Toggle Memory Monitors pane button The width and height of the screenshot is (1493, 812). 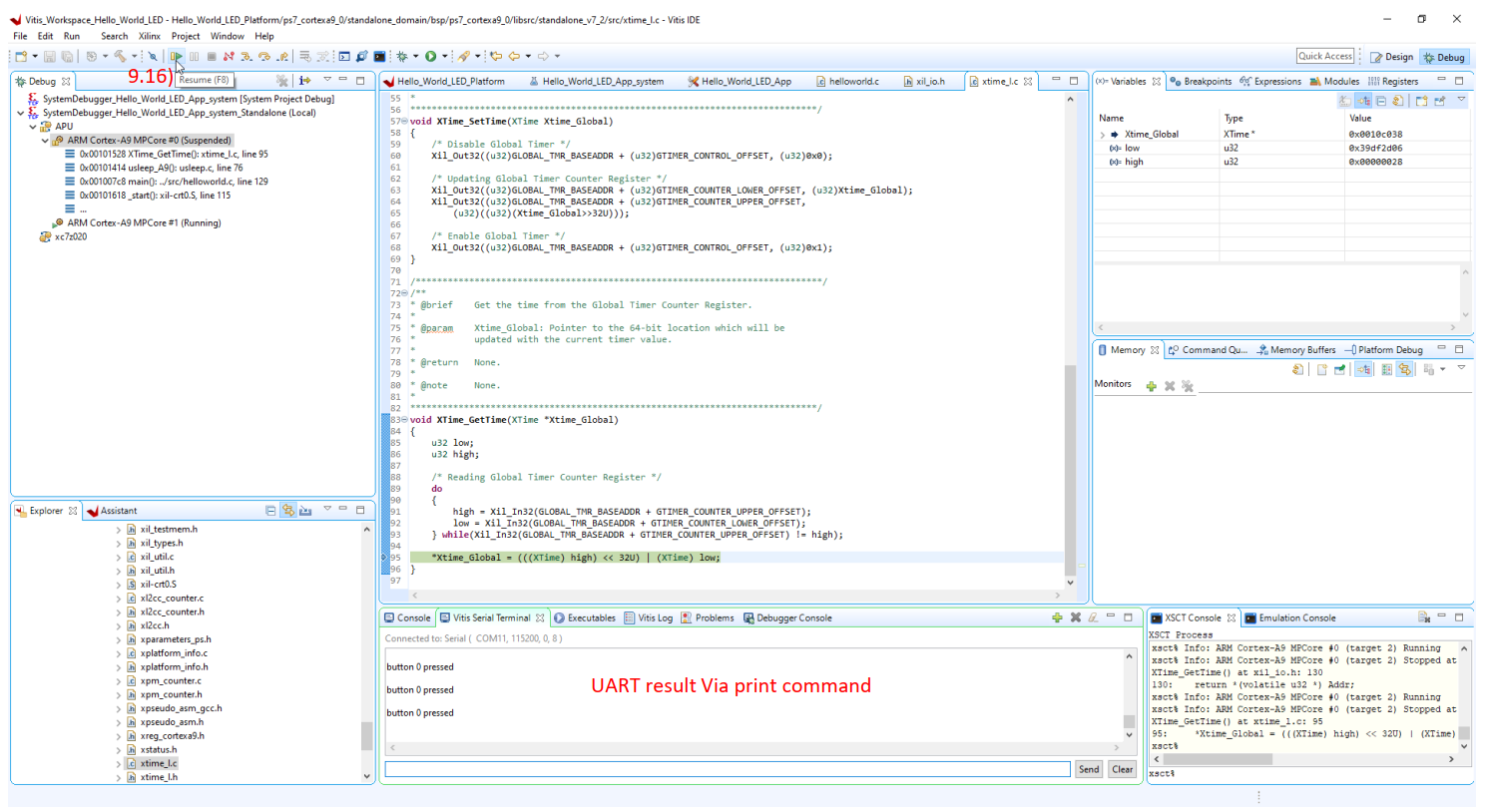1364,369
